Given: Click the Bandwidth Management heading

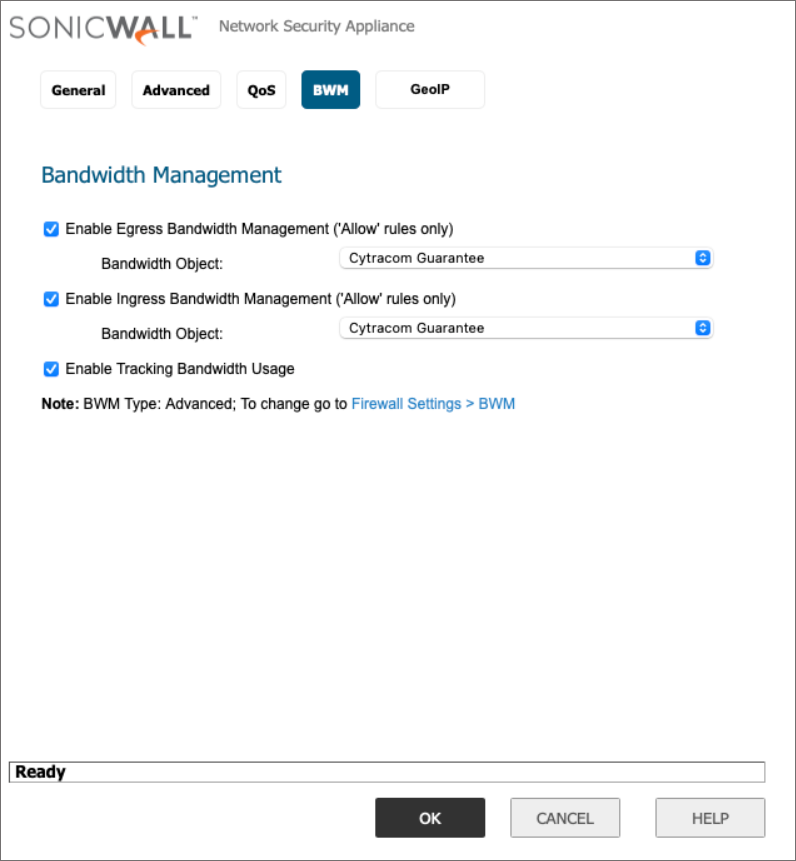Looking at the screenshot, I should (x=161, y=175).
